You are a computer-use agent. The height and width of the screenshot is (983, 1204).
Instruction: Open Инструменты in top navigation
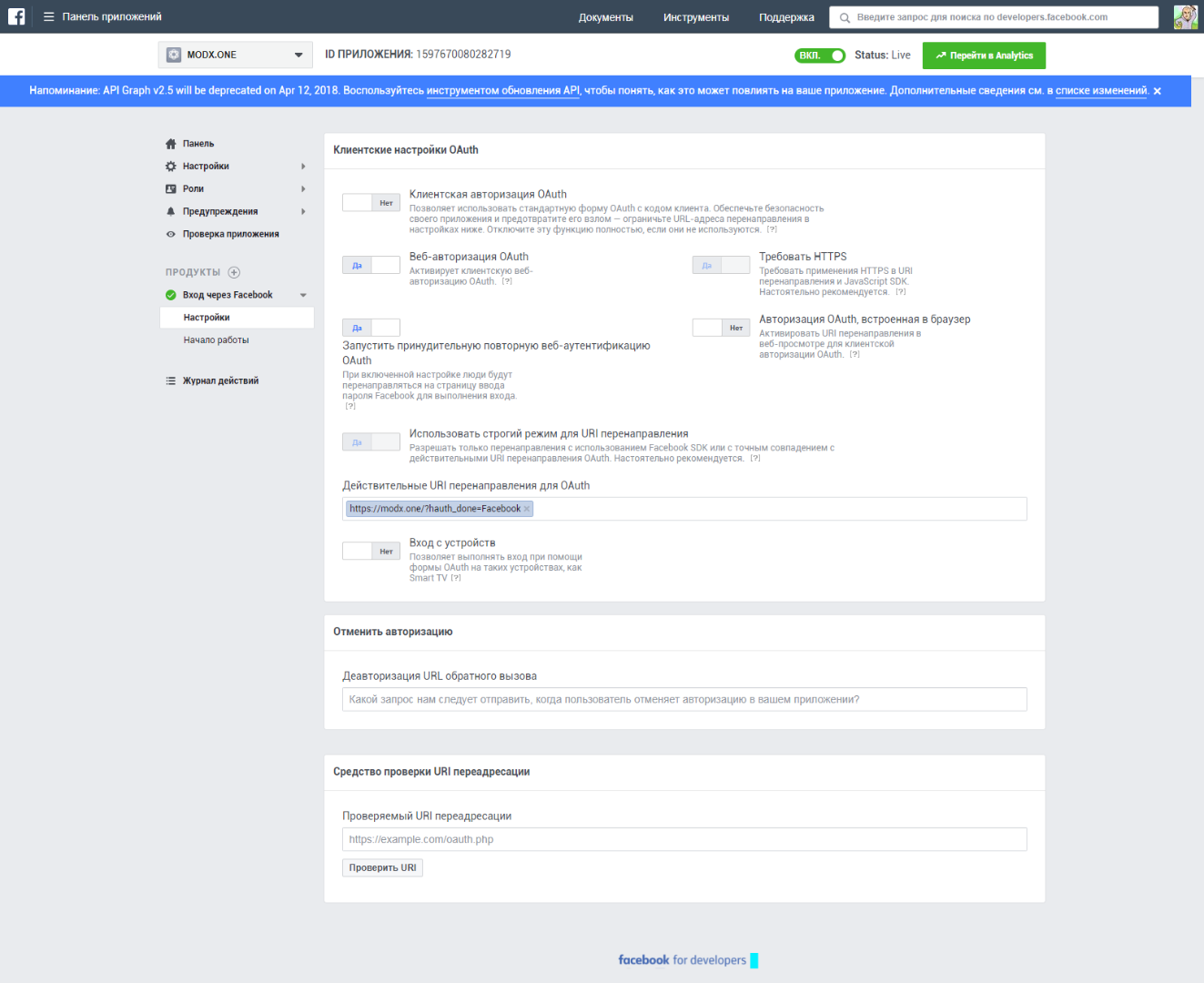(696, 17)
